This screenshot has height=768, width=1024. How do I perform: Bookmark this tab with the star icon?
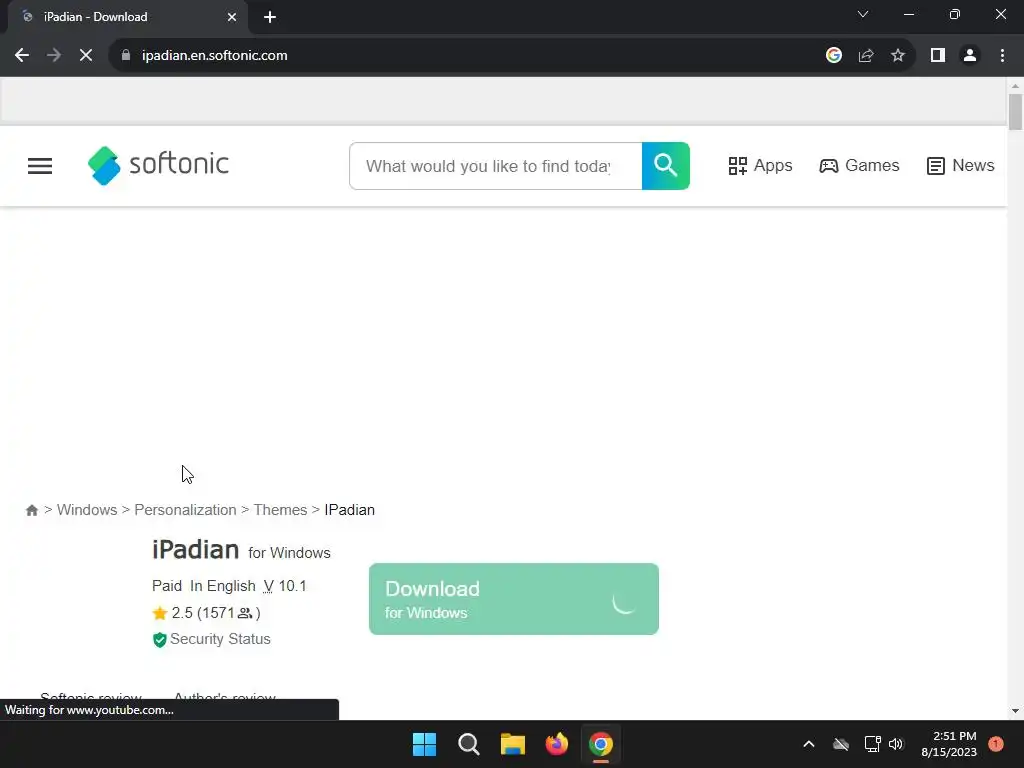pos(898,56)
